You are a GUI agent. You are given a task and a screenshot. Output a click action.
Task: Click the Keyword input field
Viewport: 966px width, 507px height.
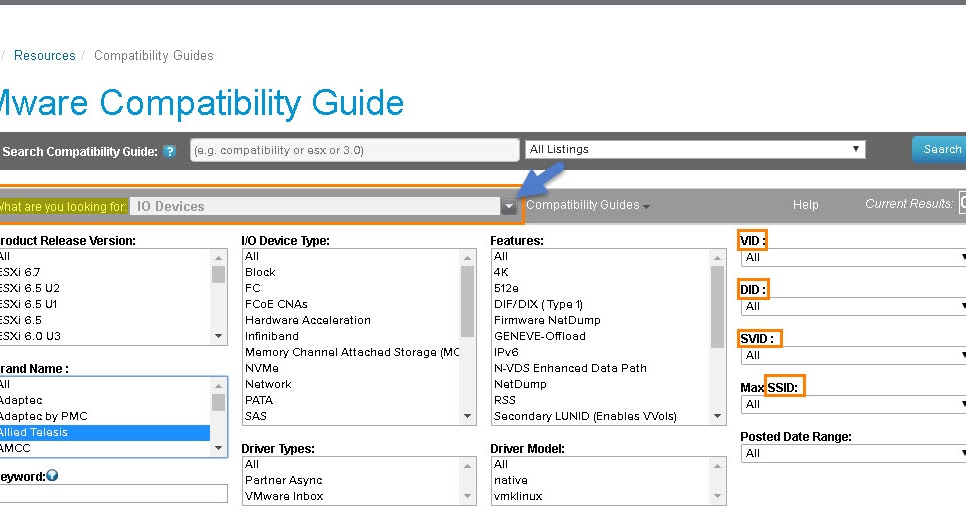(x=113, y=493)
